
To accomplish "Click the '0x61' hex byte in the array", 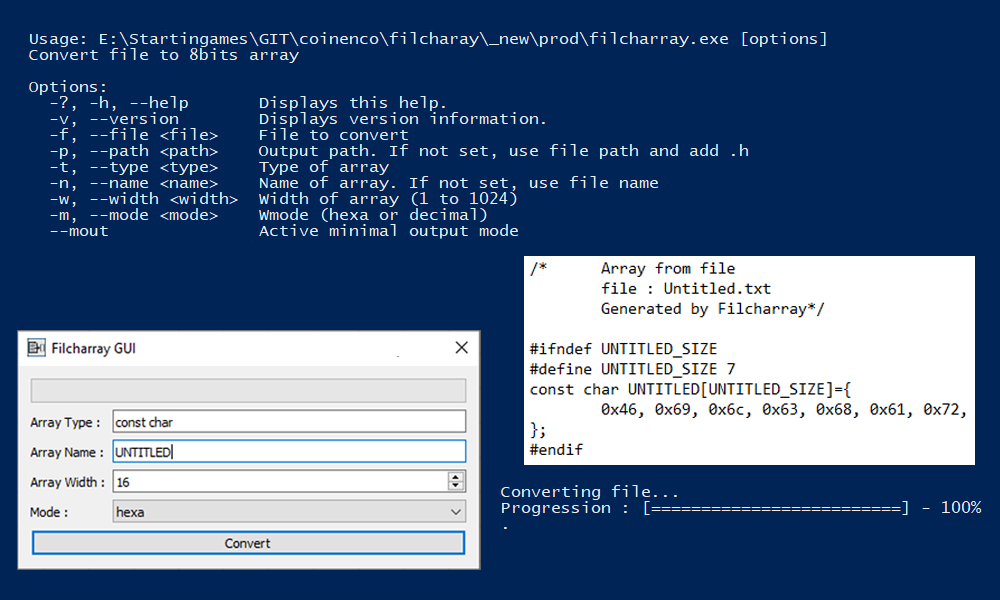I will [887, 409].
